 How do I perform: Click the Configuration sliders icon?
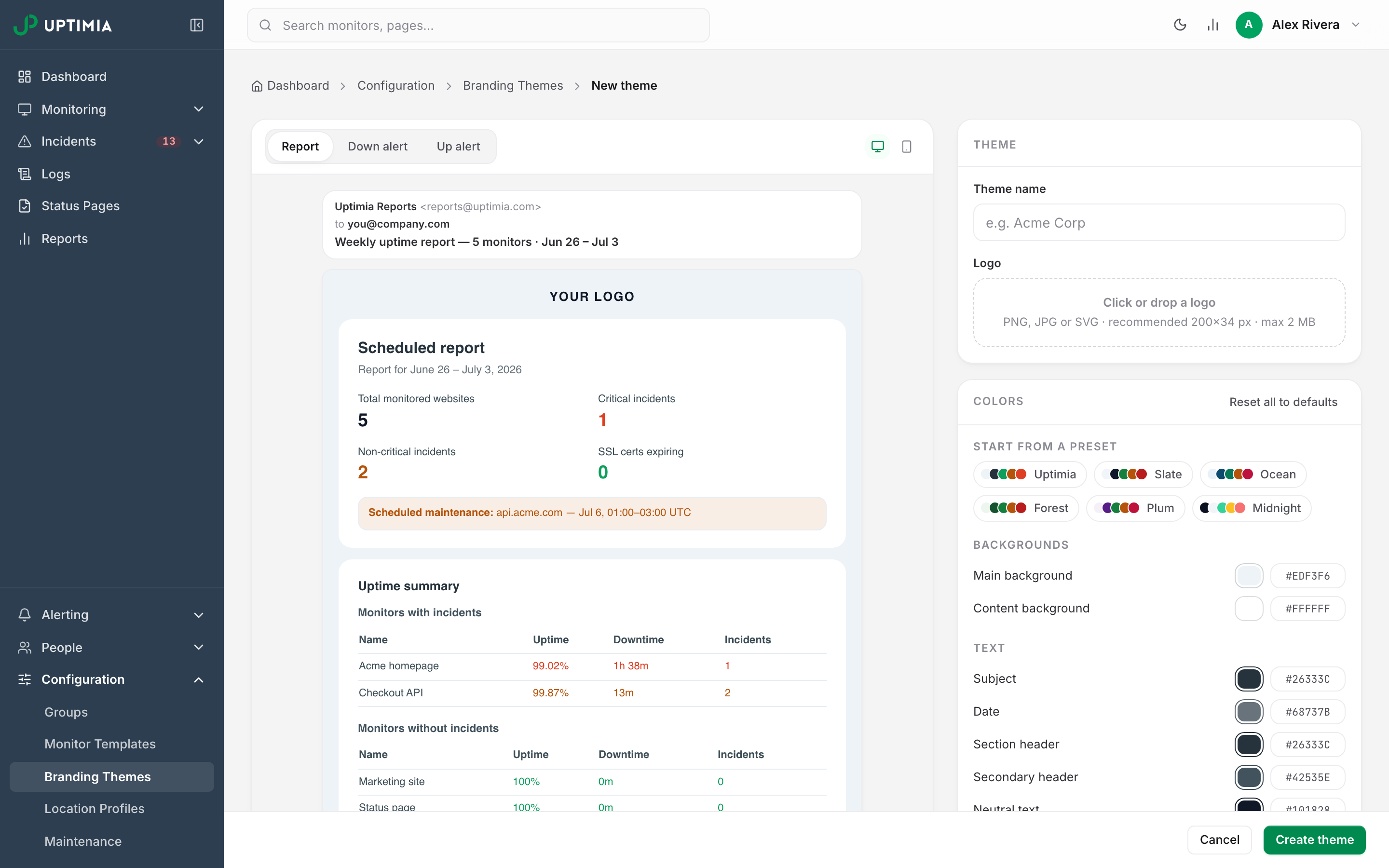pos(25,679)
